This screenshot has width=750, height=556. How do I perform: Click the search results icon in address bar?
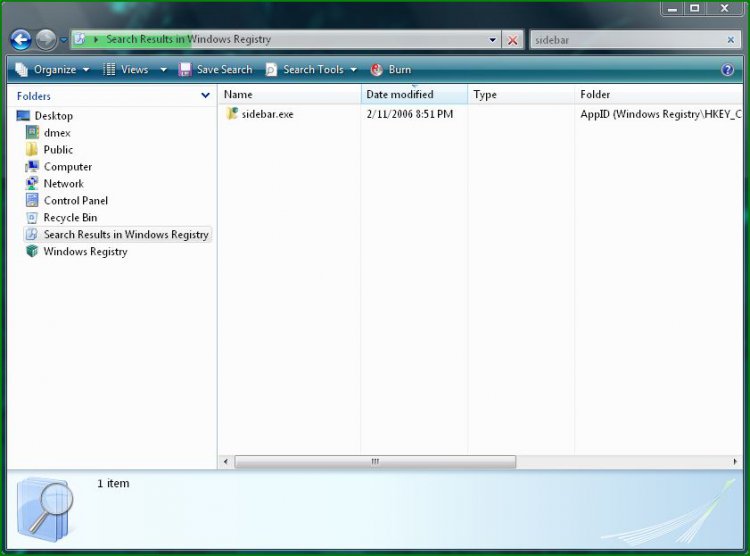tap(80, 39)
